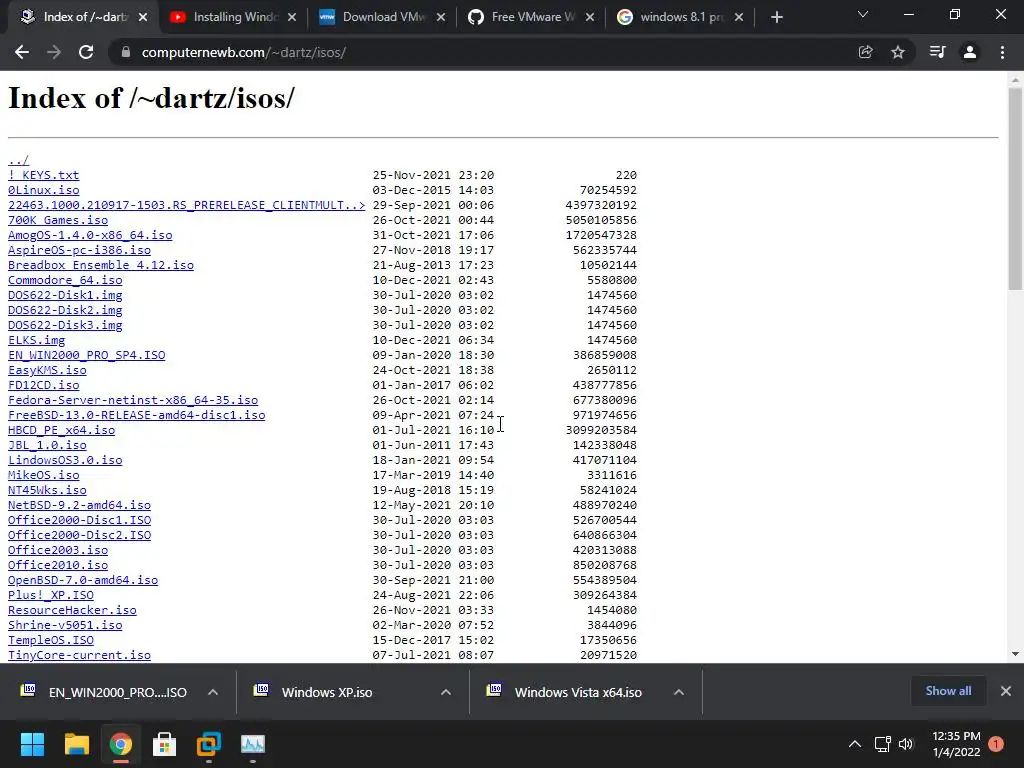Expand options for Windows XP.iso download
The image size is (1024, 768).
click(x=446, y=692)
